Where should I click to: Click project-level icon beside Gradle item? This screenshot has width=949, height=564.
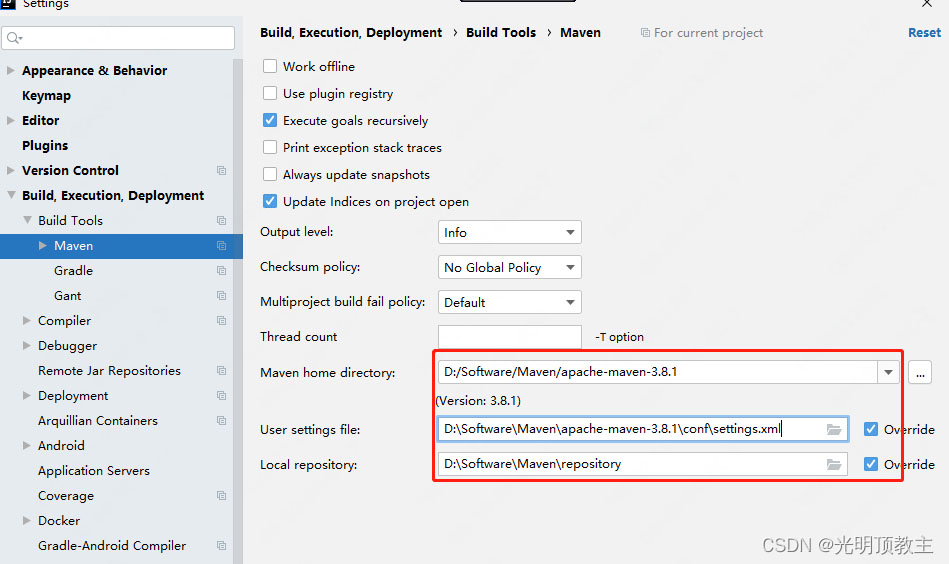click(x=222, y=271)
